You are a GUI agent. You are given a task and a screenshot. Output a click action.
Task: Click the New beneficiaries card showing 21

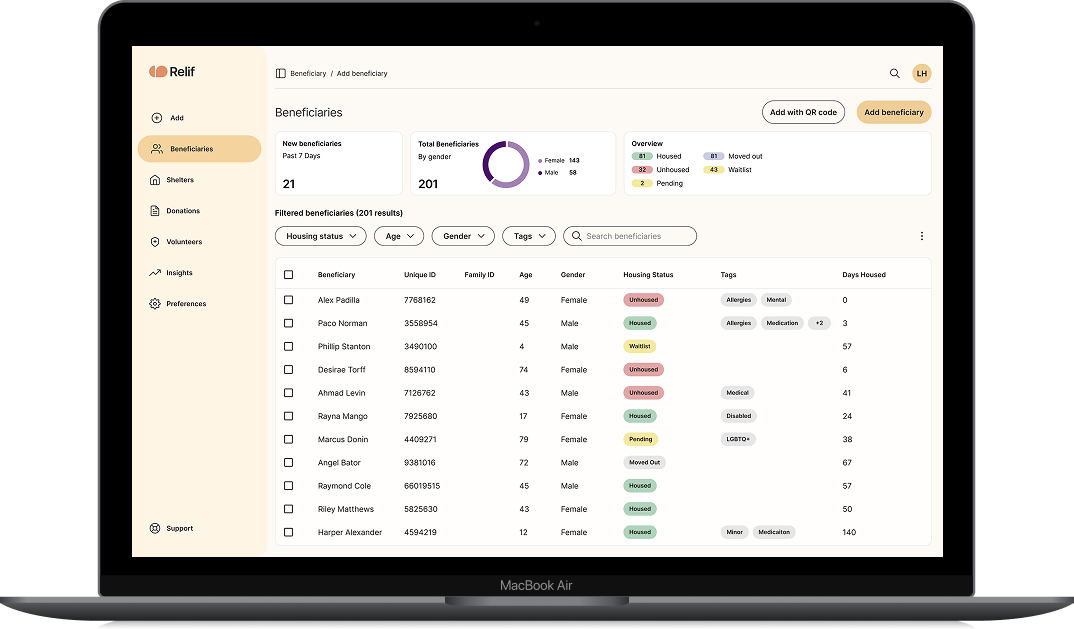(x=338, y=164)
